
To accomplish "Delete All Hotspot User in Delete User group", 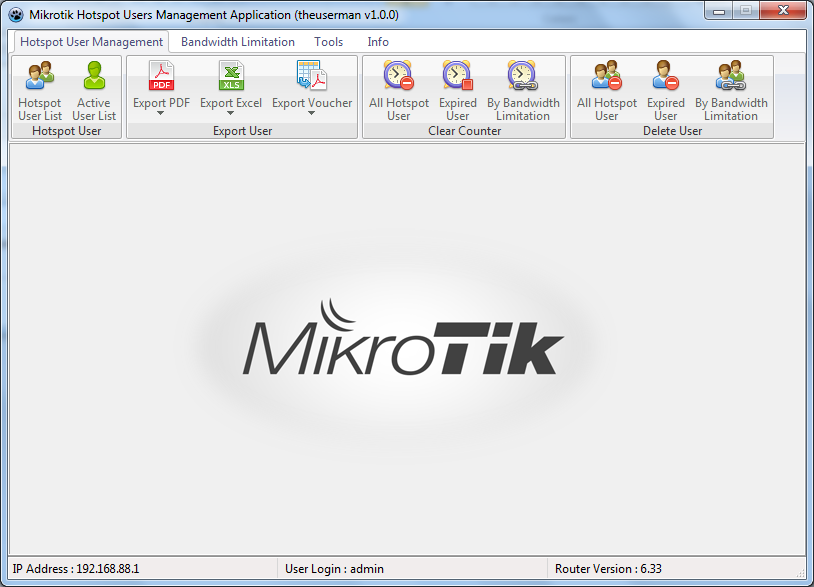I will (606, 90).
